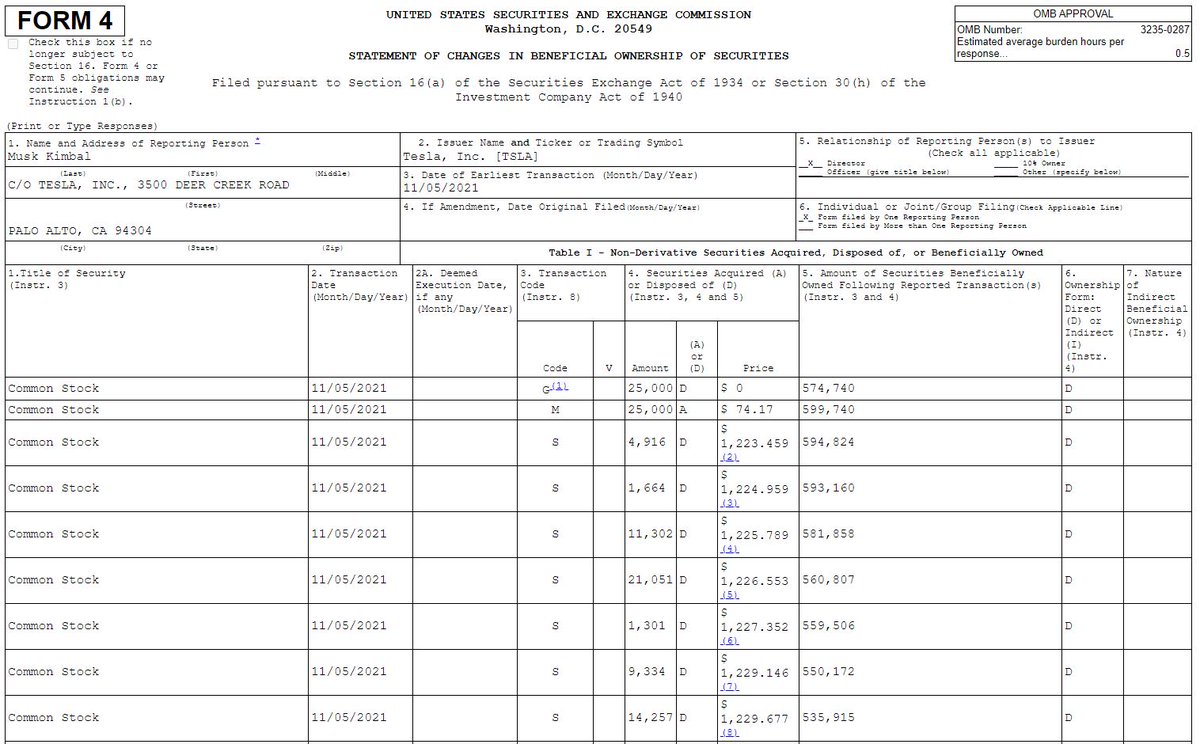Select the beneficially owned amount 559,506
Image resolution: width=1200 pixels, height=744 pixels.
[829, 626]
